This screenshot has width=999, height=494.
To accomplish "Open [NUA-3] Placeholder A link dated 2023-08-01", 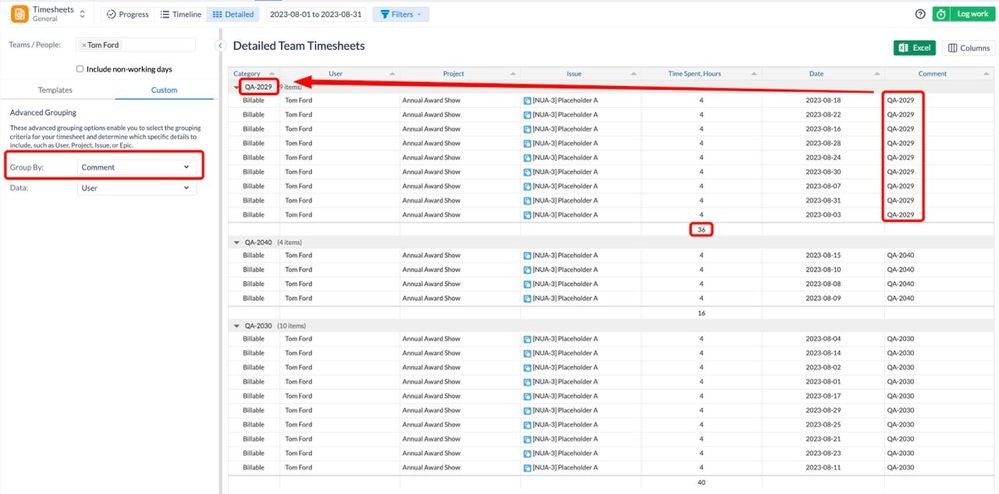I will (x=565, y=382).
